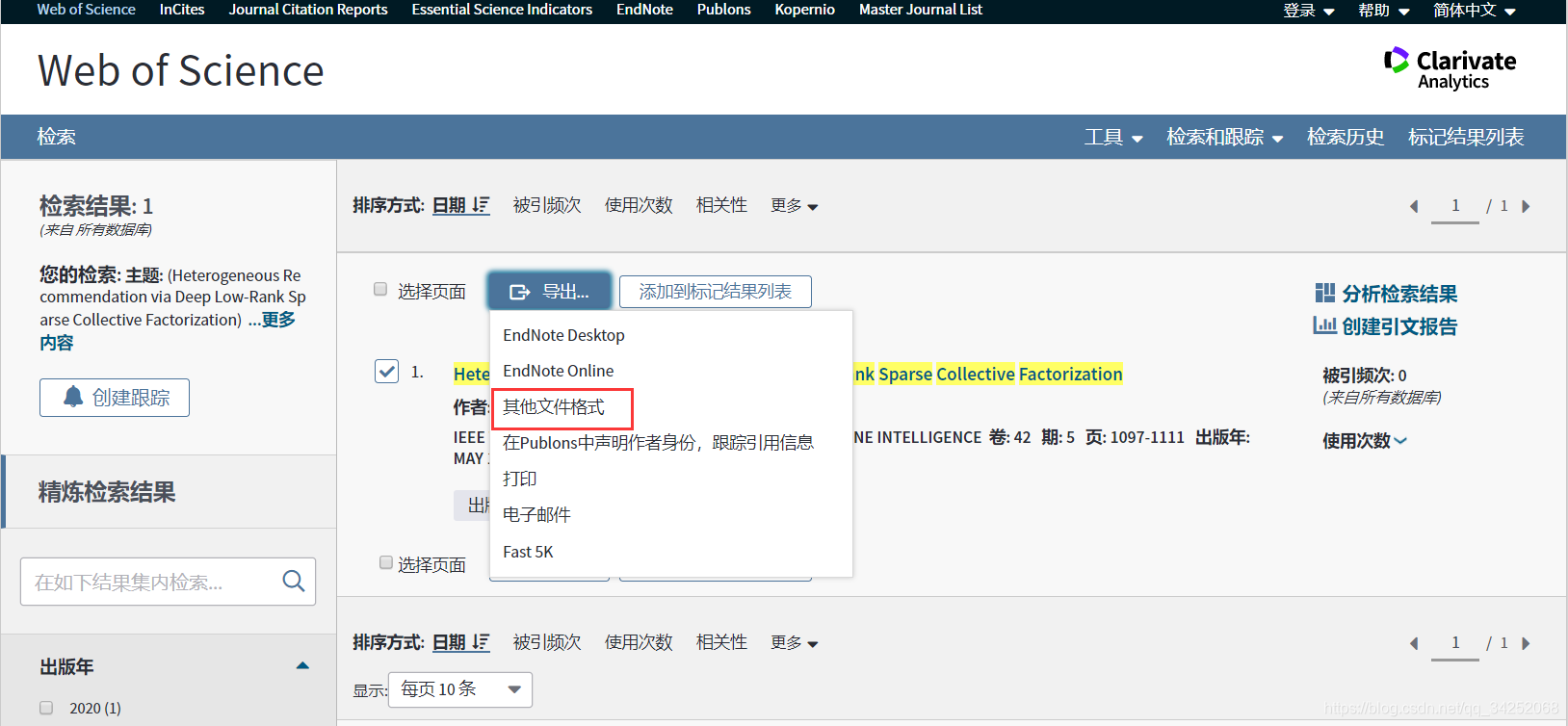Open the 简体中文 language dropdown
1568x726 pixels.
click(1475, 11)
